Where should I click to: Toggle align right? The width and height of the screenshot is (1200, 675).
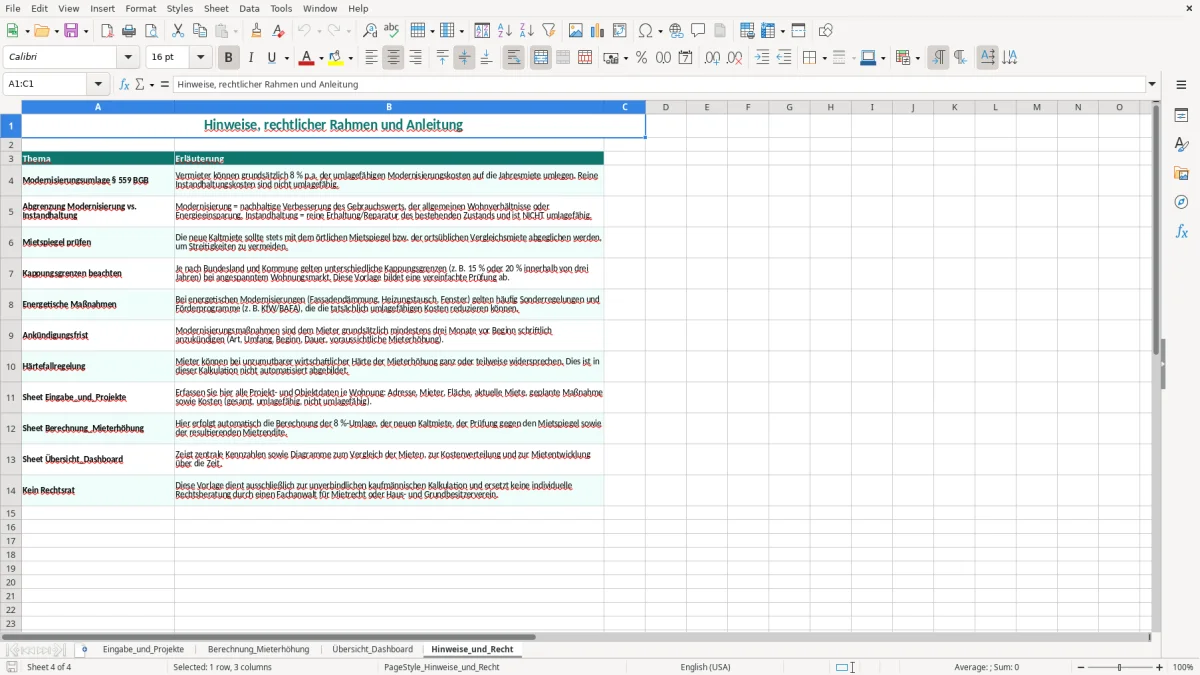point(415,58)
